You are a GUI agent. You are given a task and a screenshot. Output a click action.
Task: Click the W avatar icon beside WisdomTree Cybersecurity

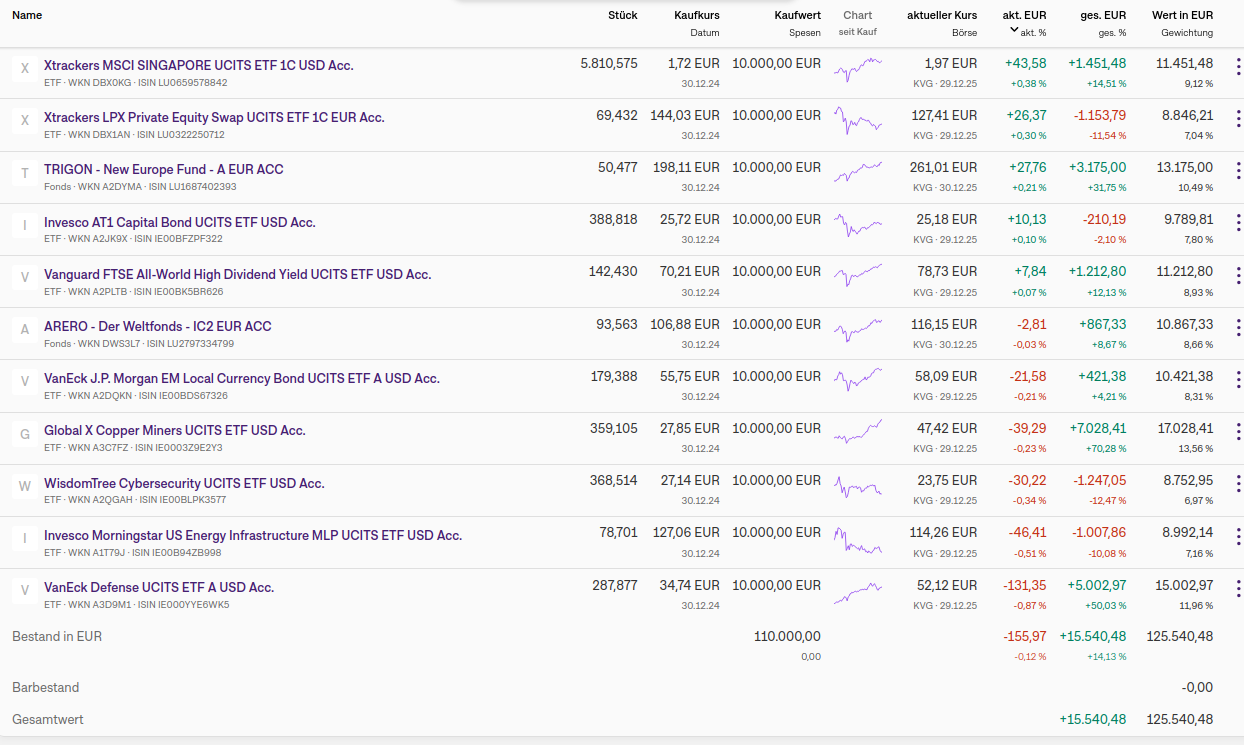pyautogui.click(x=25, y=487)
